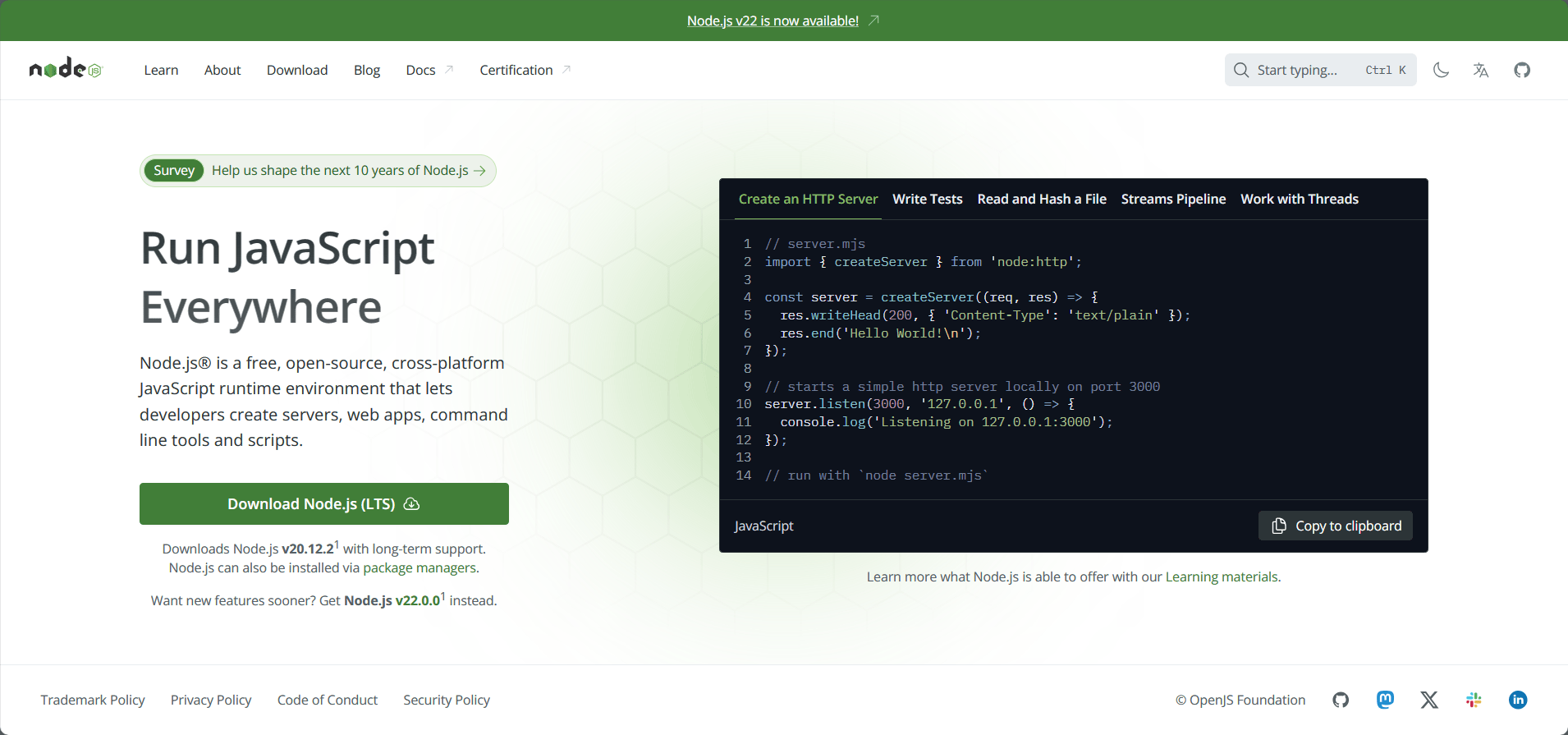This screenshot has height=735, width=1568.
Task: Click the footer GitHub icon
Action: point(1341,700)
